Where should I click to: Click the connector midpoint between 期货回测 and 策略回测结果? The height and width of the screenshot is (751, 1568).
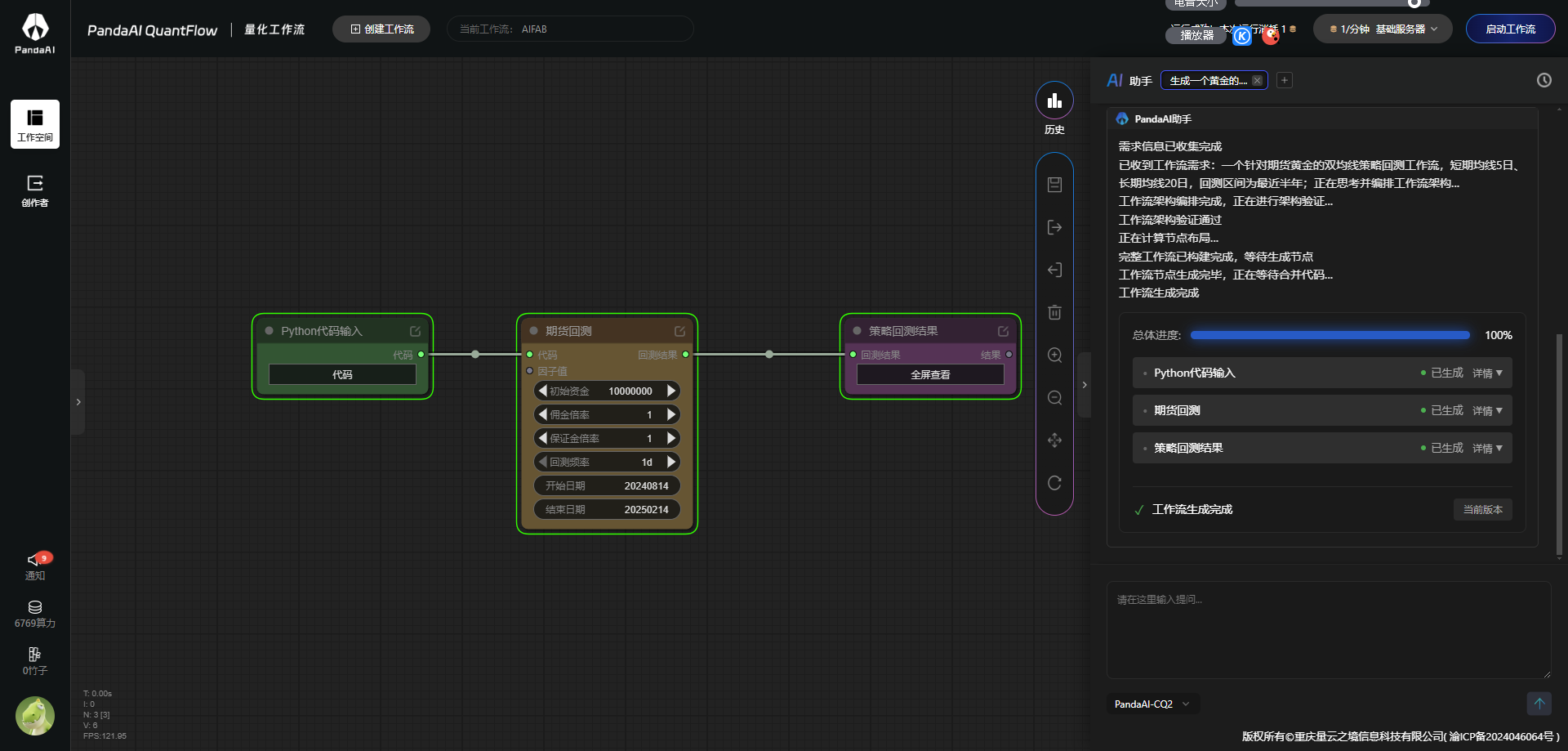pyautogui.click(x=769, y=355)
